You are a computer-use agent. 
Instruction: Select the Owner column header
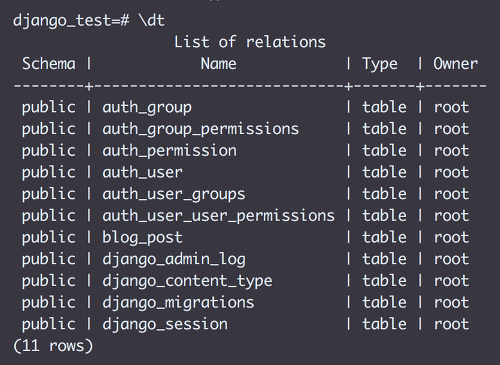(x=455, y=63)
